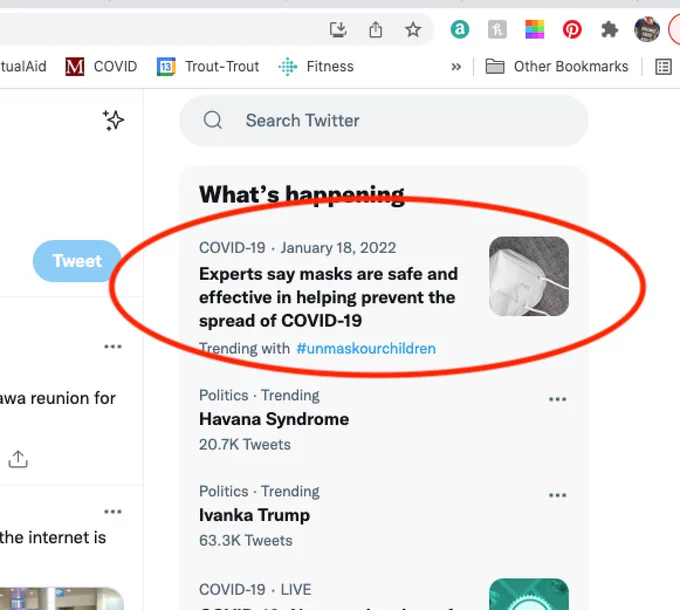Click the share page icon in address bar
This screenshot has height=610, width=680.
(x=376, y=30)
